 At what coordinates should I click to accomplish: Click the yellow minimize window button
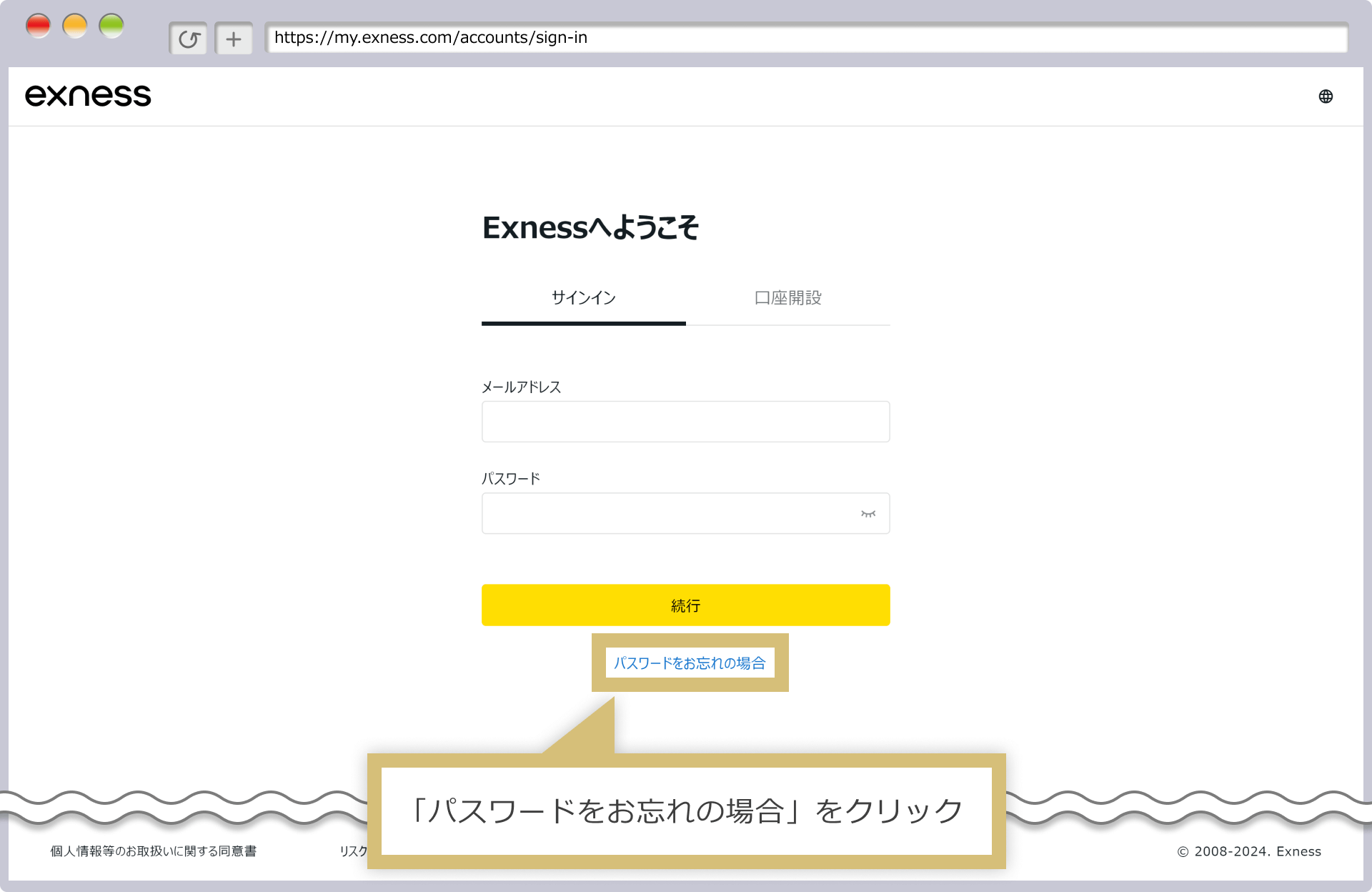click(75, 26)
